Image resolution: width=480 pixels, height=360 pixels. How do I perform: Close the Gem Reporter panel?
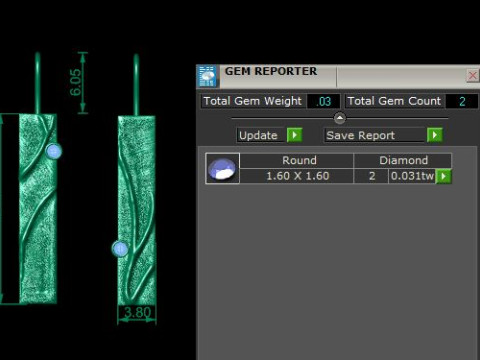pos(472,76)
